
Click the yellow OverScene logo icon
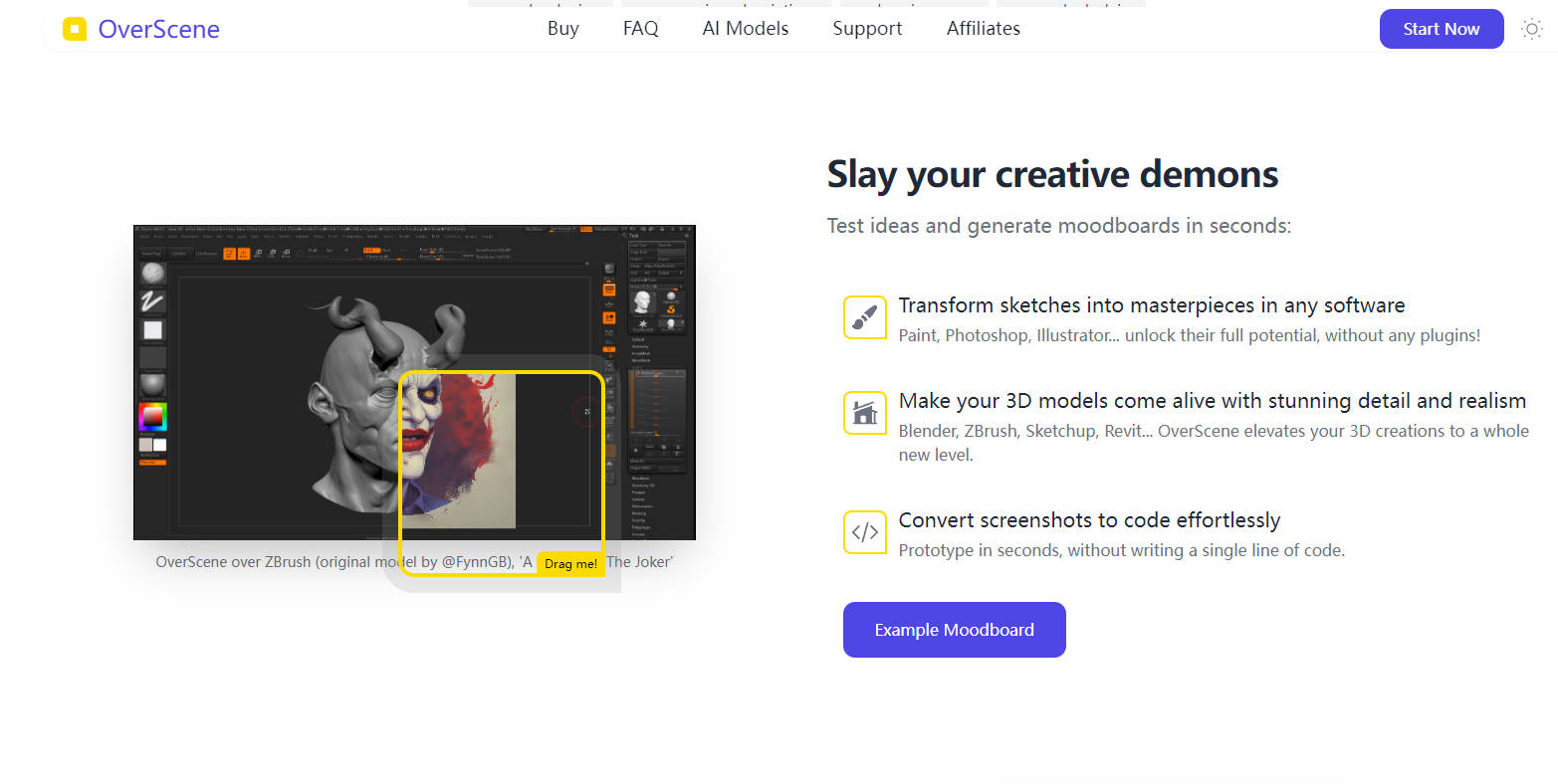(x=75, y=29)
